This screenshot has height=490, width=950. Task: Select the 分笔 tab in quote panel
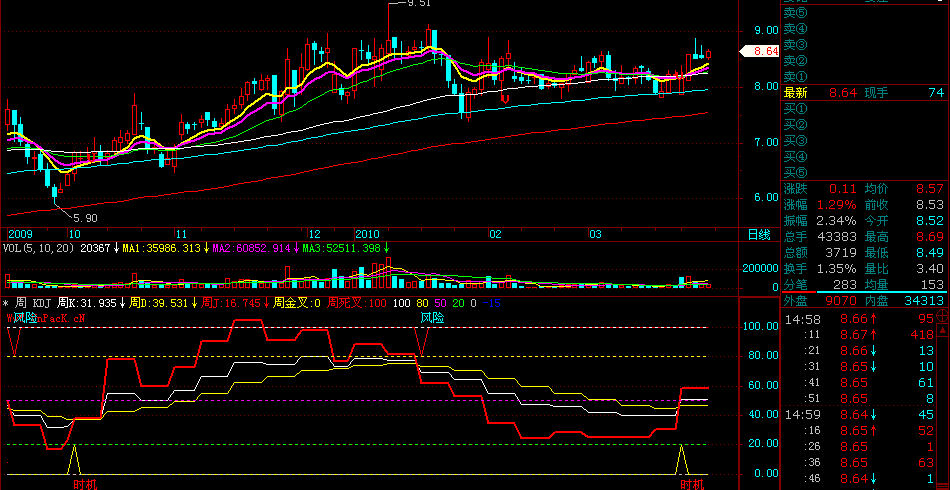(x=796, y=285)
